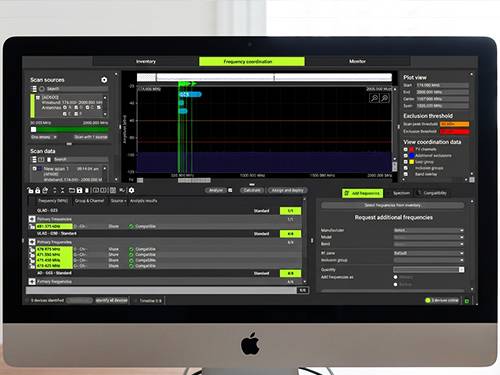The width and height of the screenshot is (500, 375).
Task: Toggle Inclusion groups checkbox
Action: 406,168
